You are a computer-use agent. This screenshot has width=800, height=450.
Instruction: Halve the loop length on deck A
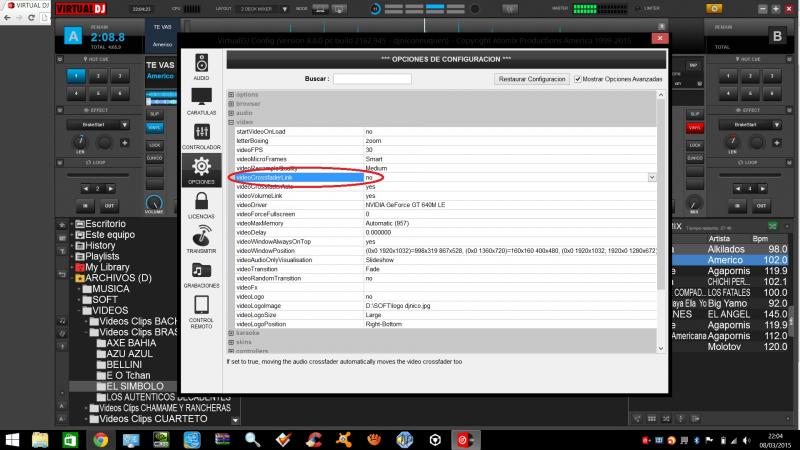pos(86,189)
